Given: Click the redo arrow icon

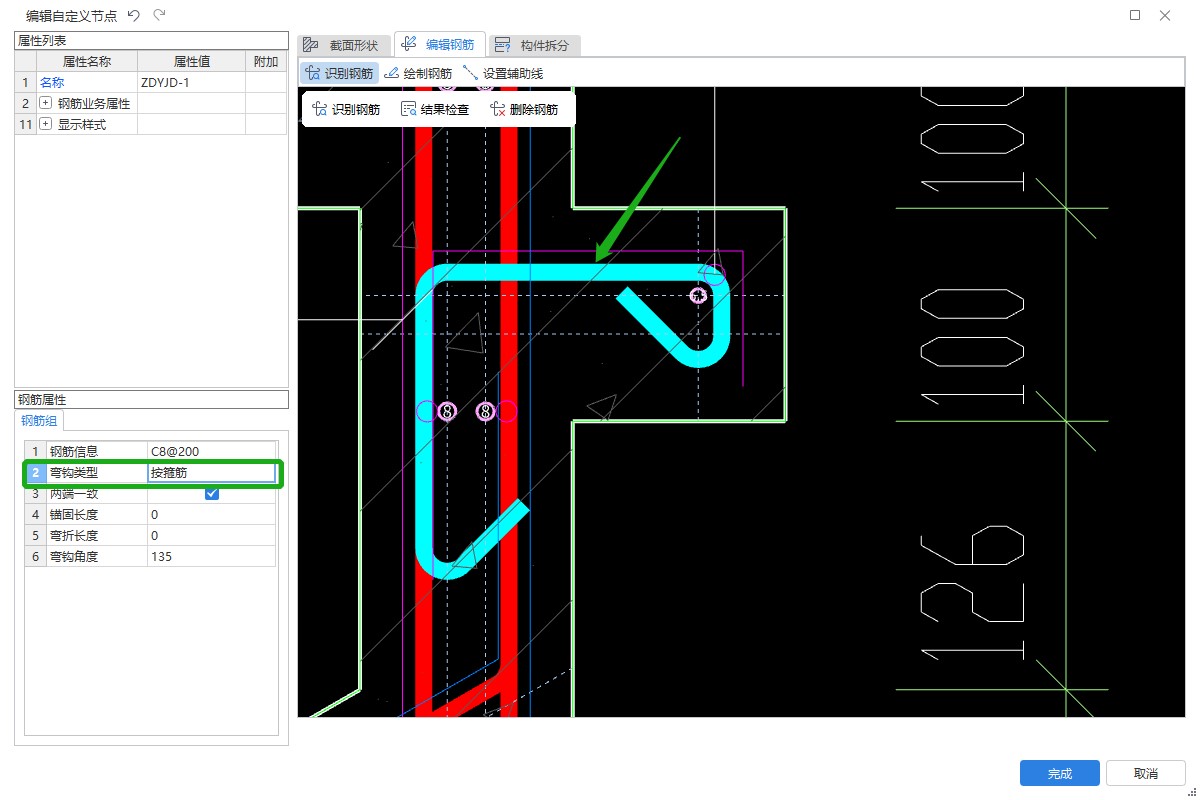Looking at the screenshot, I should tap(160, 15).
